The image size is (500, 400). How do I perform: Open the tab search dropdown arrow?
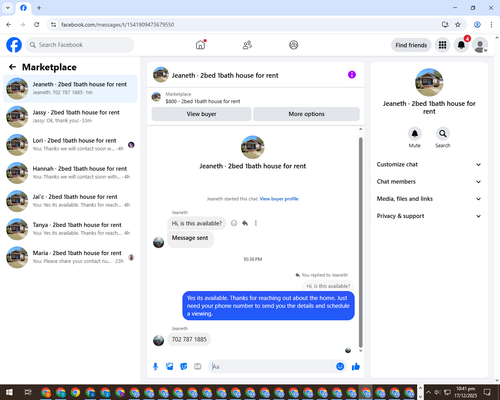[8, 8]
